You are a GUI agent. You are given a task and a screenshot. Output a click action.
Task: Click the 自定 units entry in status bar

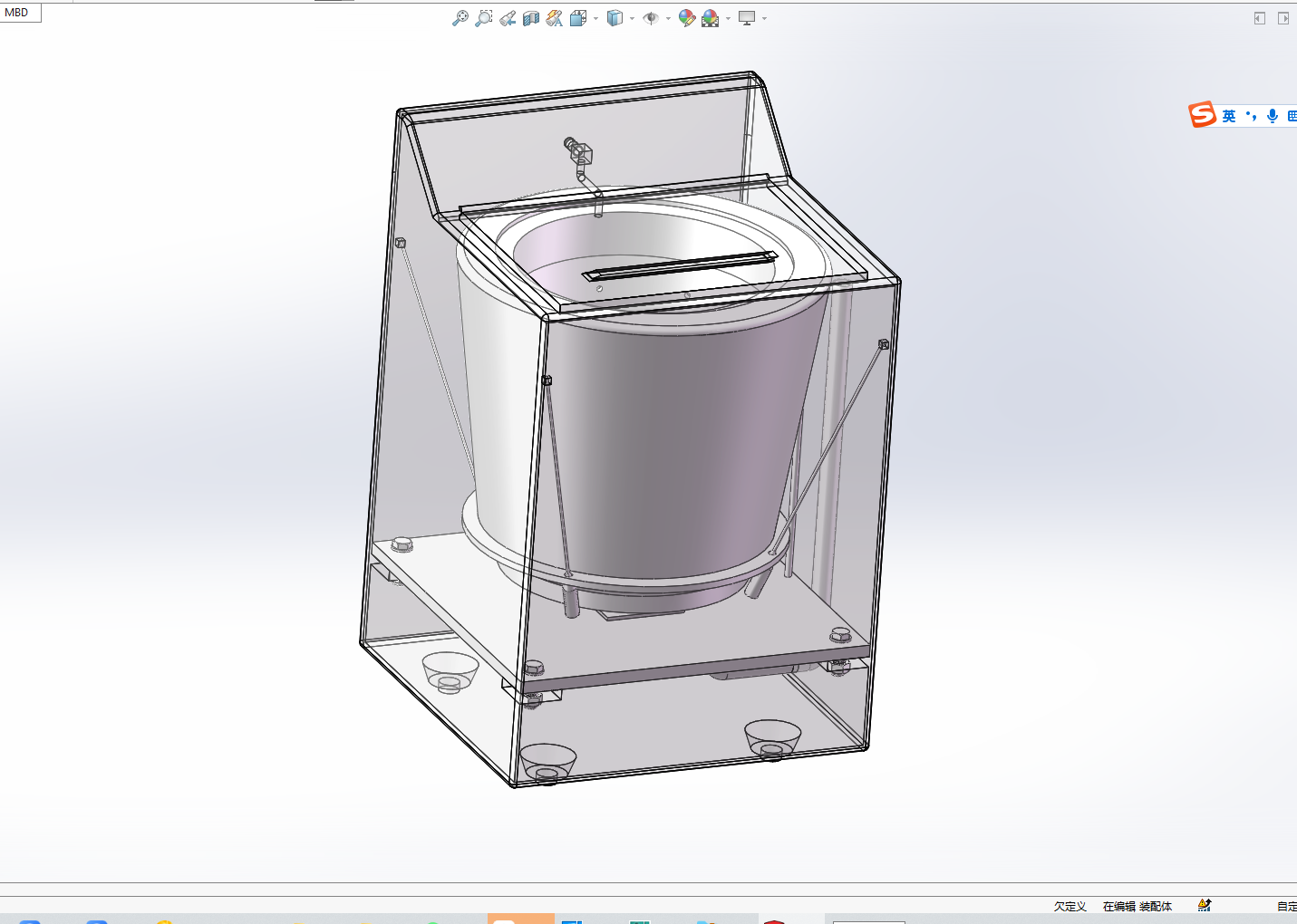coord(1287,906)
